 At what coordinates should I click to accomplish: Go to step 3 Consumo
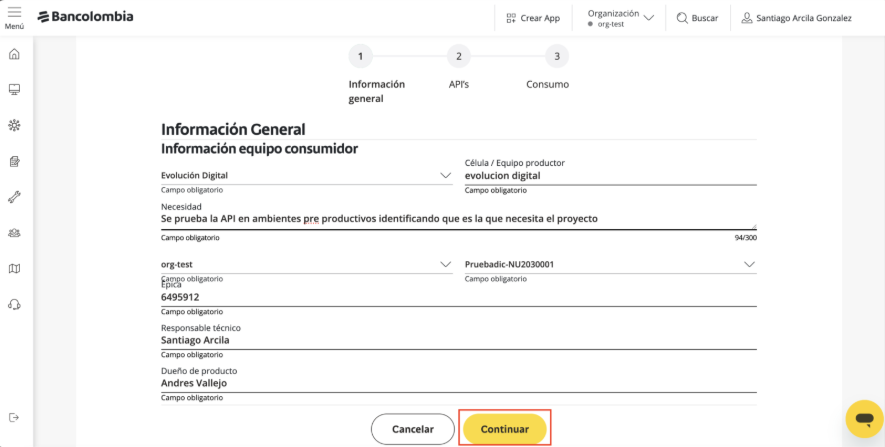coord(556,57)
